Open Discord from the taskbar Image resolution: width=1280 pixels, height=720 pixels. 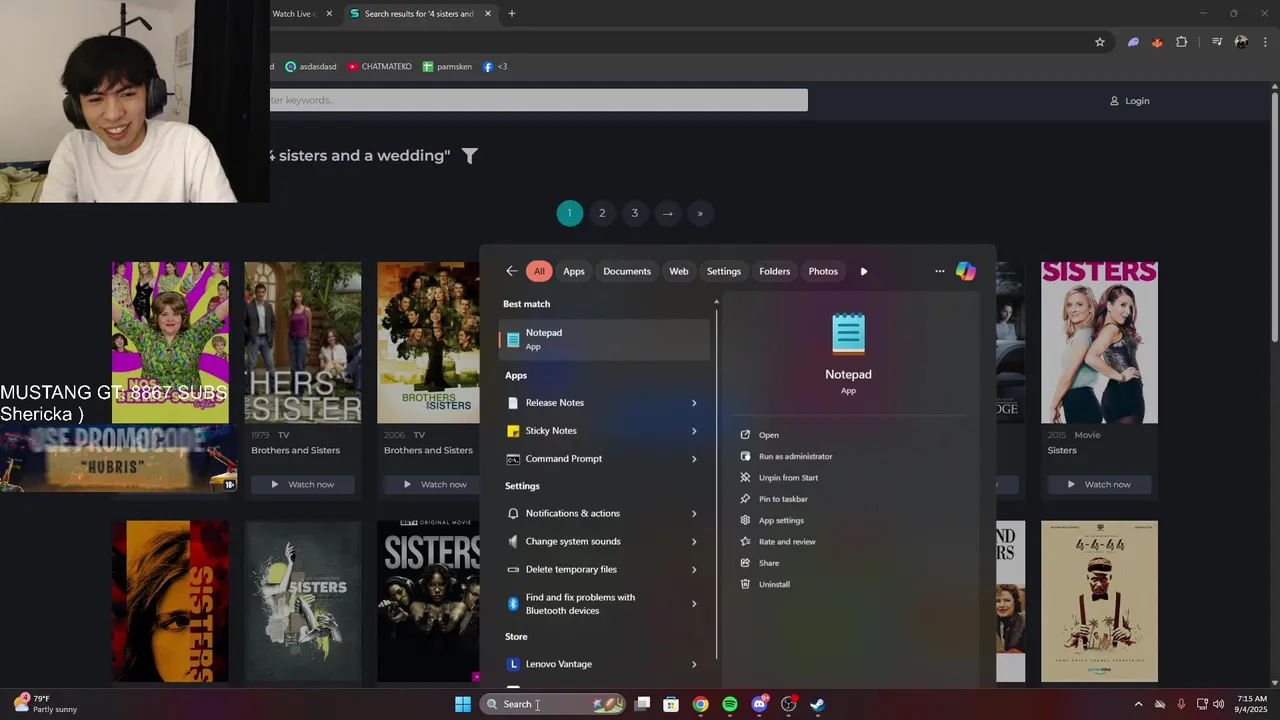tap(759, 704)
